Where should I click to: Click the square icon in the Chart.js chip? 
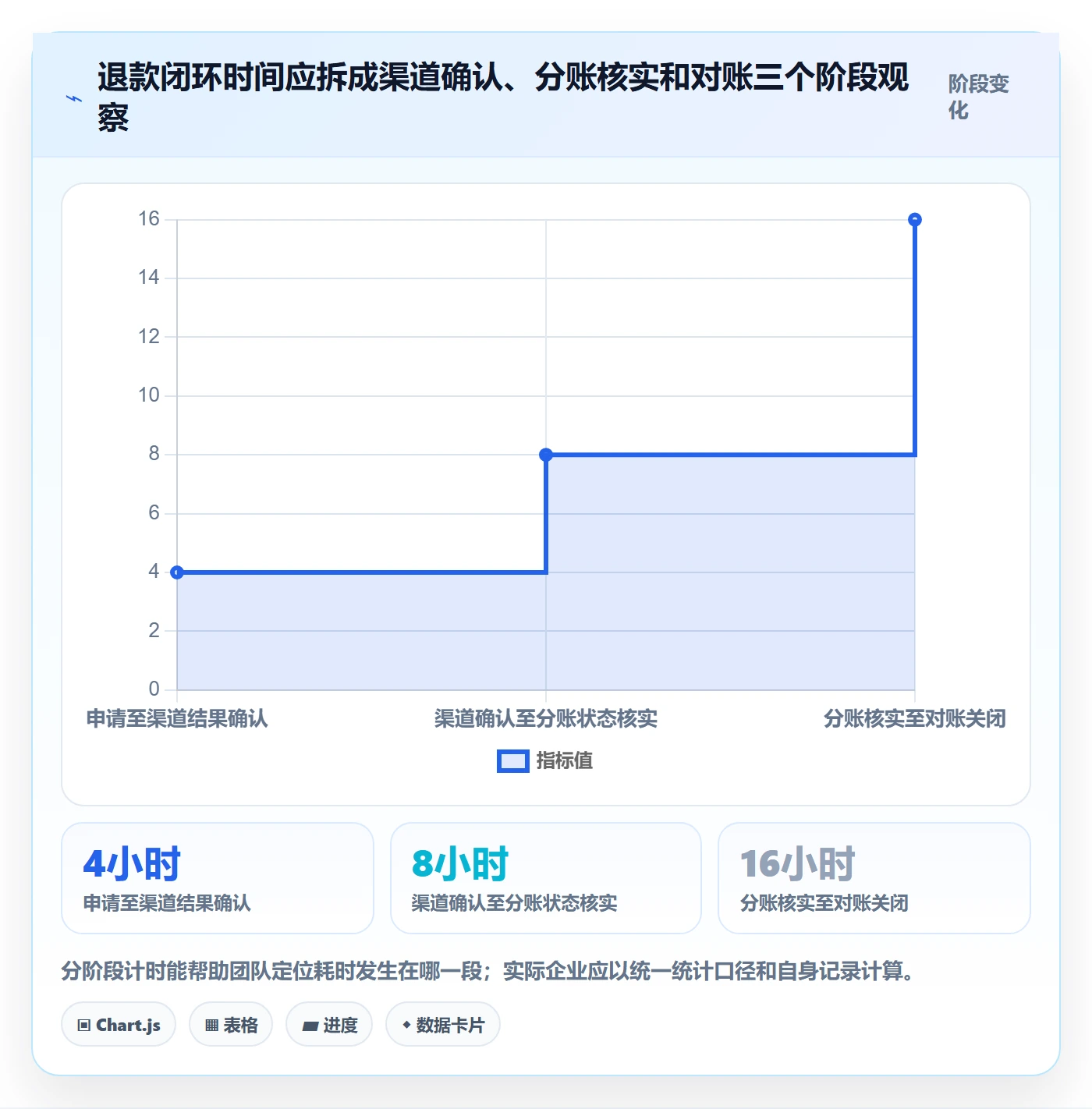(x=84, y=1026)
